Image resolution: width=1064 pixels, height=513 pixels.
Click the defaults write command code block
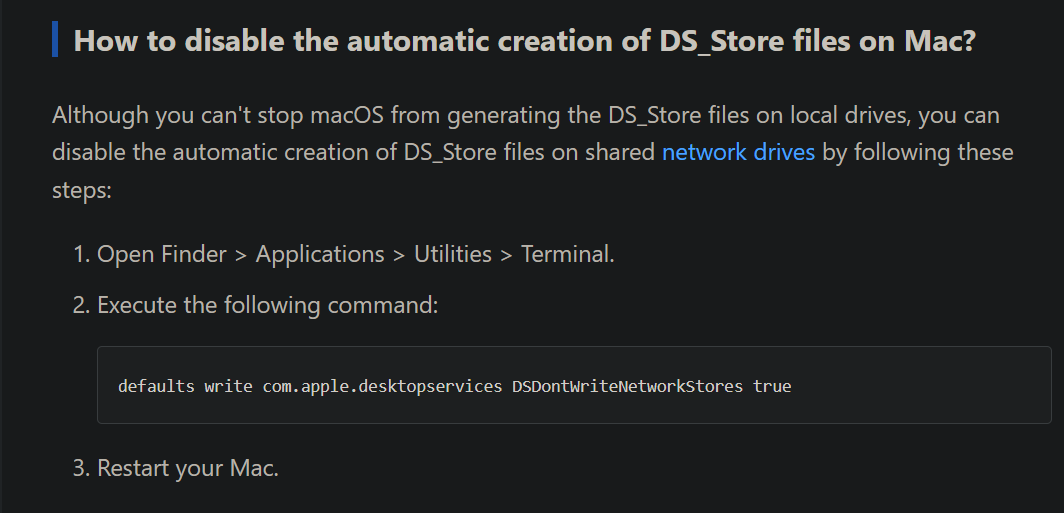tap(574, 385)
